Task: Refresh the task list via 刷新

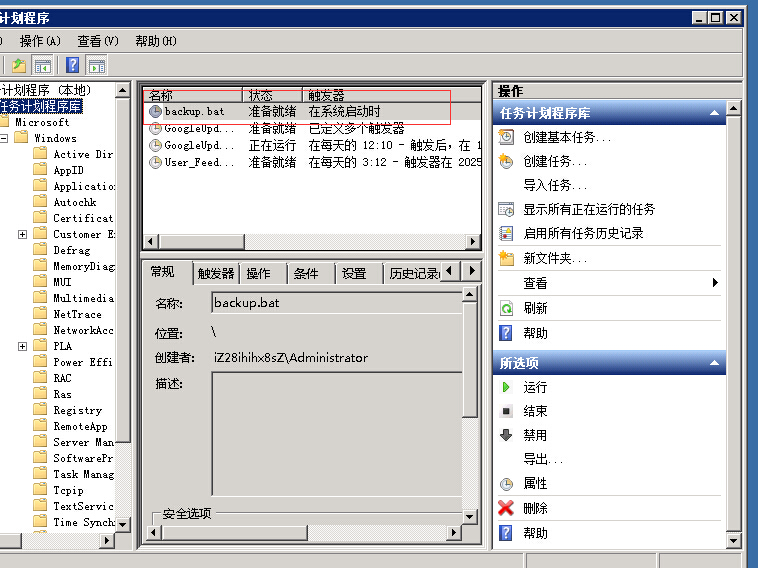Action: point(535,308)
